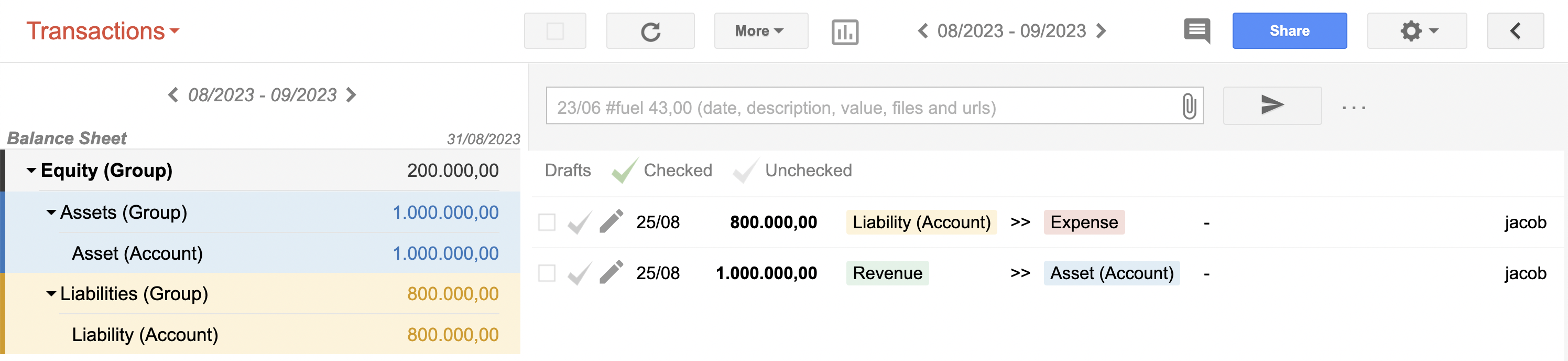Image resolution: width=1568 pixels, height=361 pixels.
Task: Edit the 800.000,00 transaction with pencil icon
Action: pyautogui.click(x=612, y=222)
